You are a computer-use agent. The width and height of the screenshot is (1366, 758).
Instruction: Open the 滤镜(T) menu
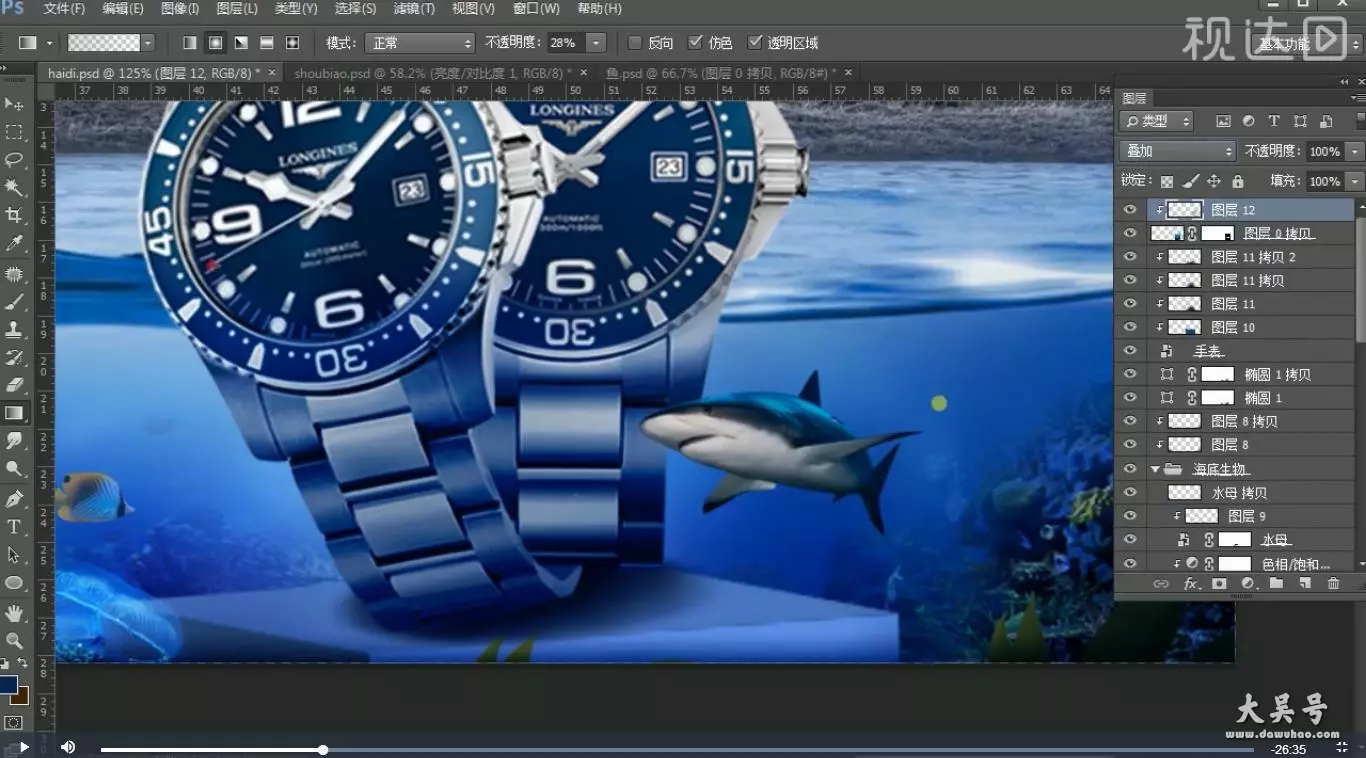pos(414,9)
